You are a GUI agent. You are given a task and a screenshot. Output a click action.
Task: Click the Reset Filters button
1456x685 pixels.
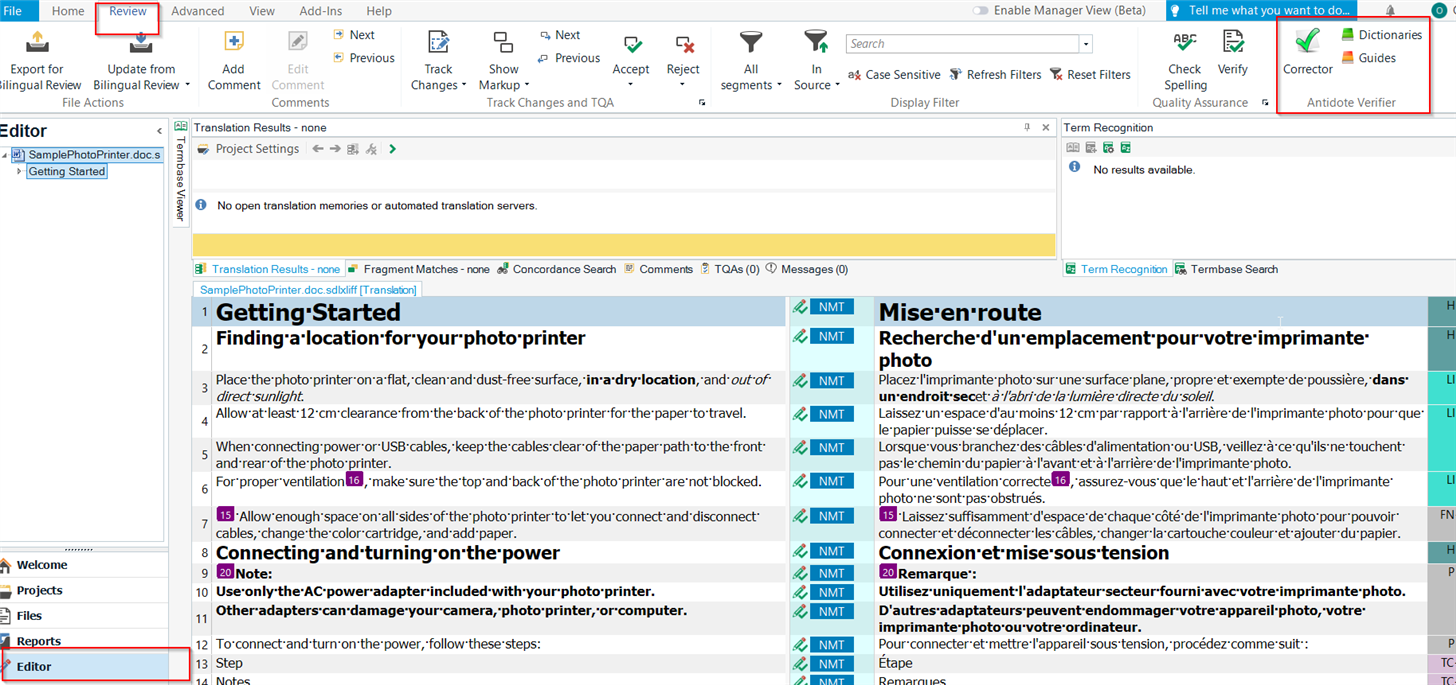(x=1090, y=75)
